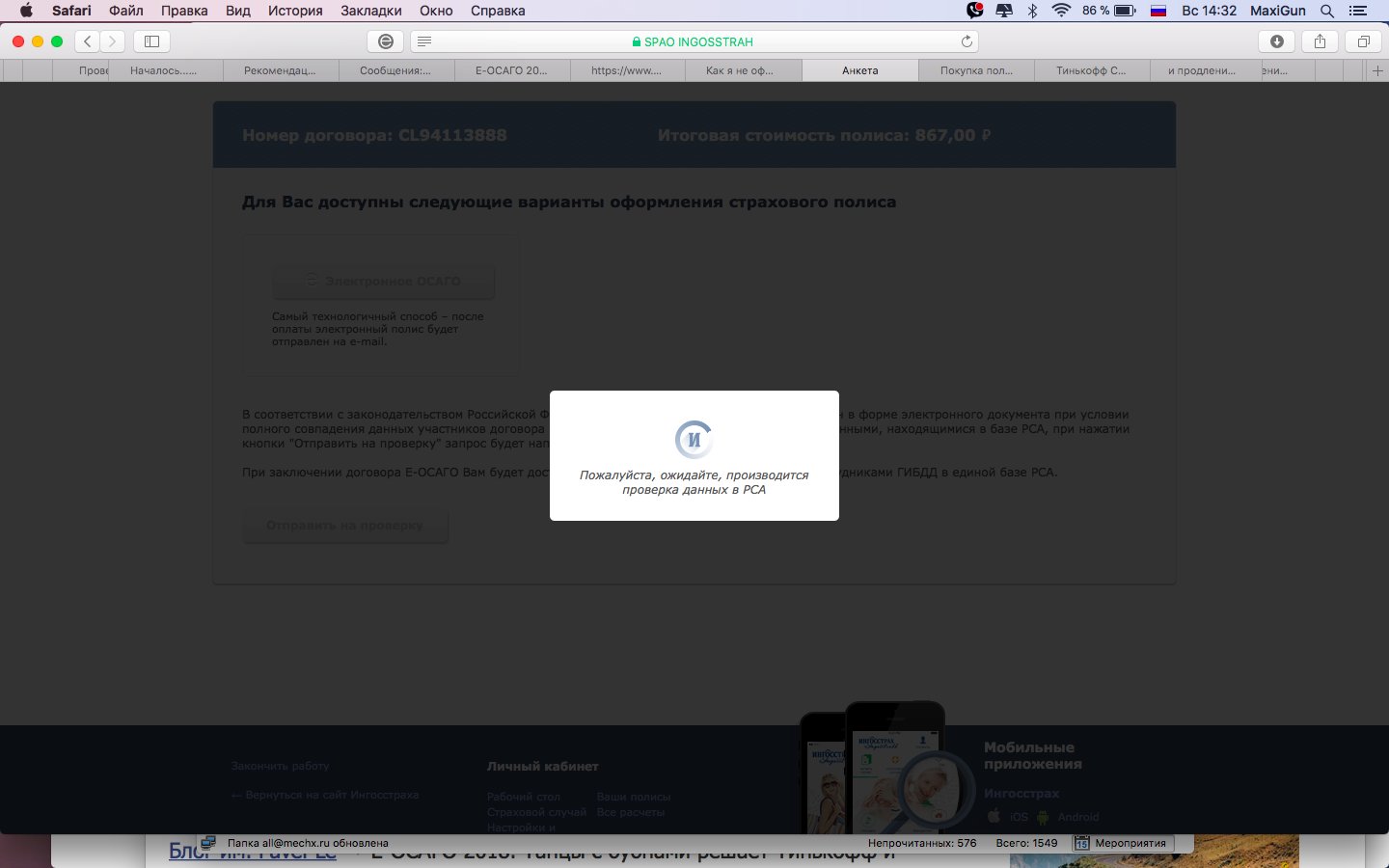
Task: Toggle the Safari sidebar icon
Action: tap(151, 41)
